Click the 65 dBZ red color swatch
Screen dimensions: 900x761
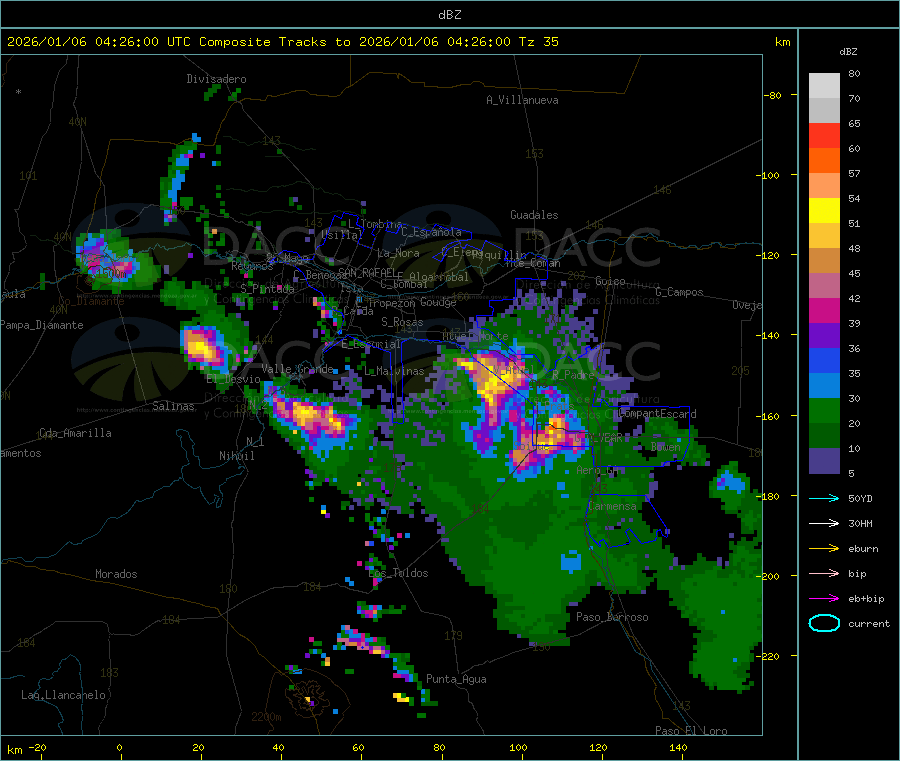[x=824, y=135]
